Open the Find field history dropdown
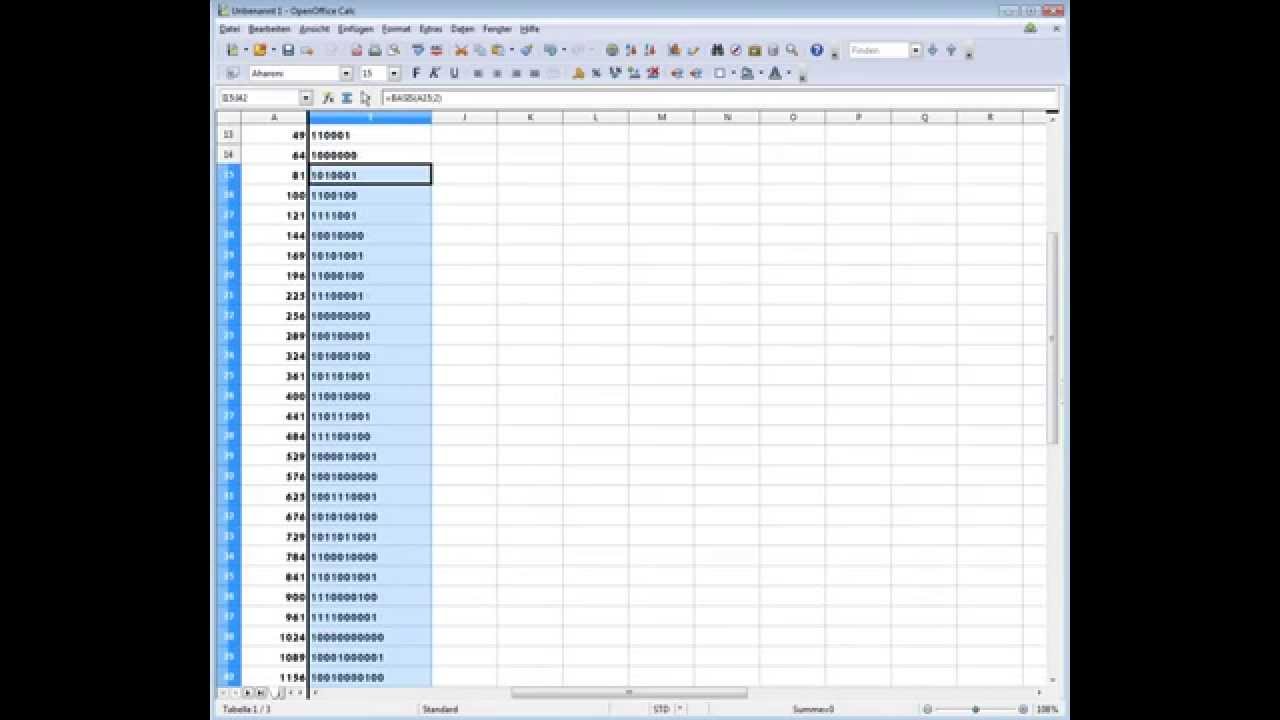Viewport: 1280px width, 720px height. click(915, 50)
